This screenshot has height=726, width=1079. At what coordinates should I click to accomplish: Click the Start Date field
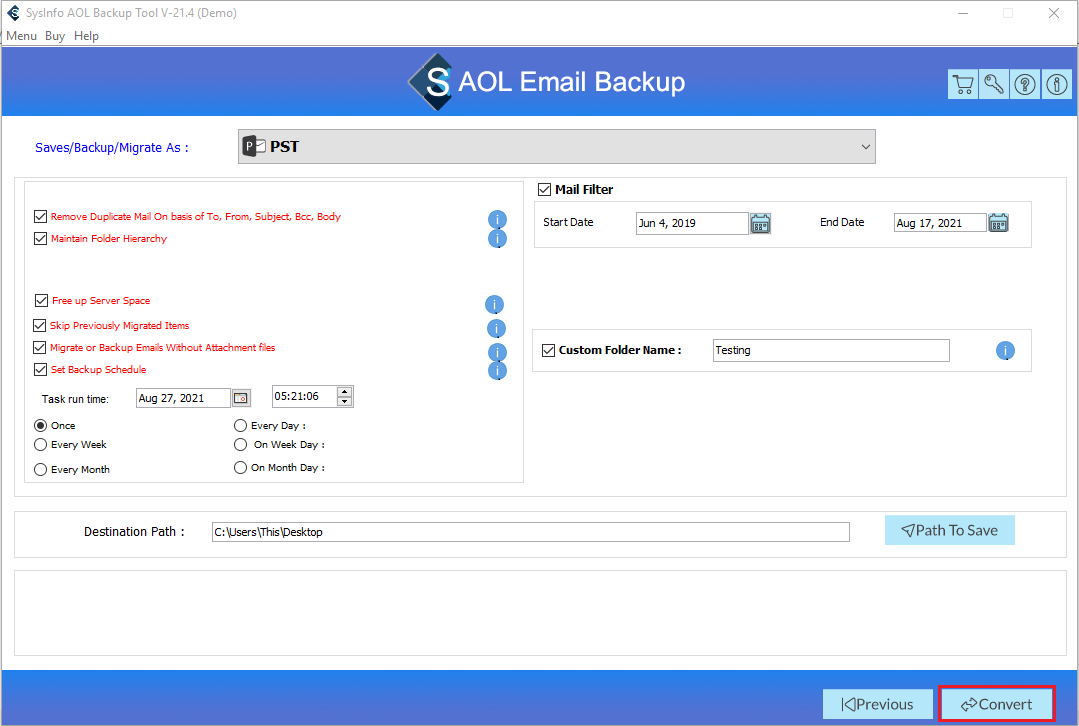pos(692,223)
